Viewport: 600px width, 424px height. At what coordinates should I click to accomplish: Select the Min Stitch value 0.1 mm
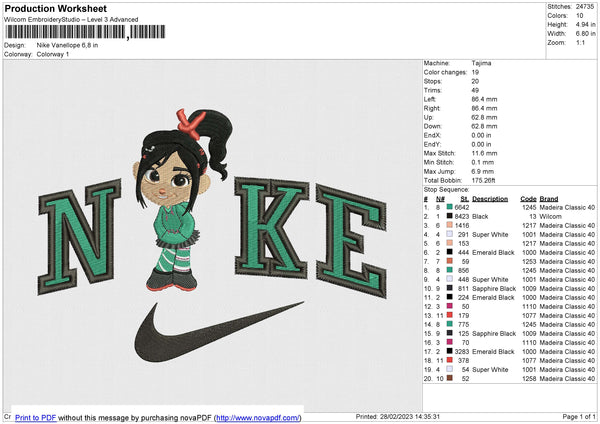pyautogui.click(x=483, y=162)
